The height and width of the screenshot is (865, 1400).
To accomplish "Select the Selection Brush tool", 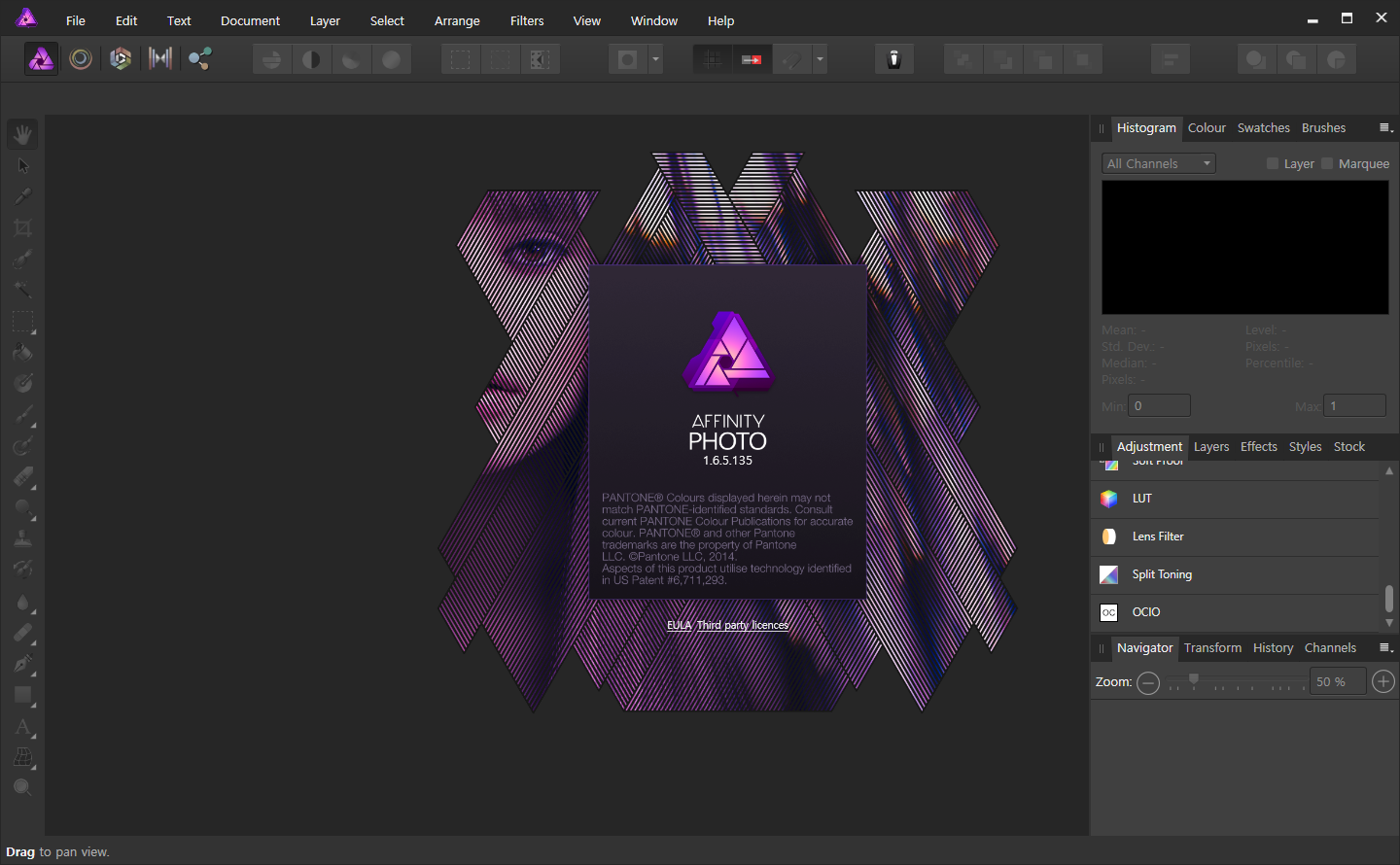I will tap(23, 259).
